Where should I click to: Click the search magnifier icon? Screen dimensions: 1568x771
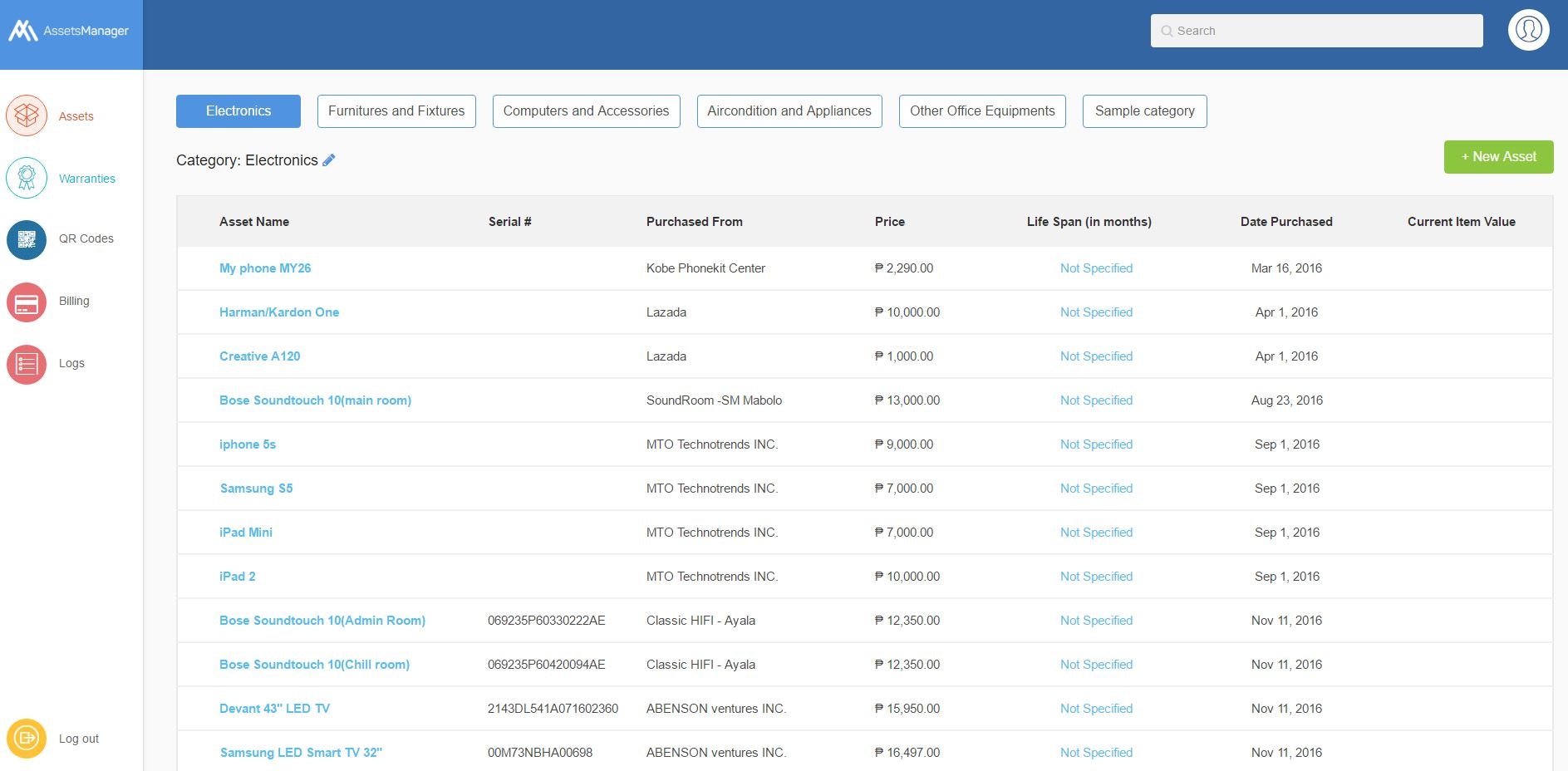(x=1168, y=30)
